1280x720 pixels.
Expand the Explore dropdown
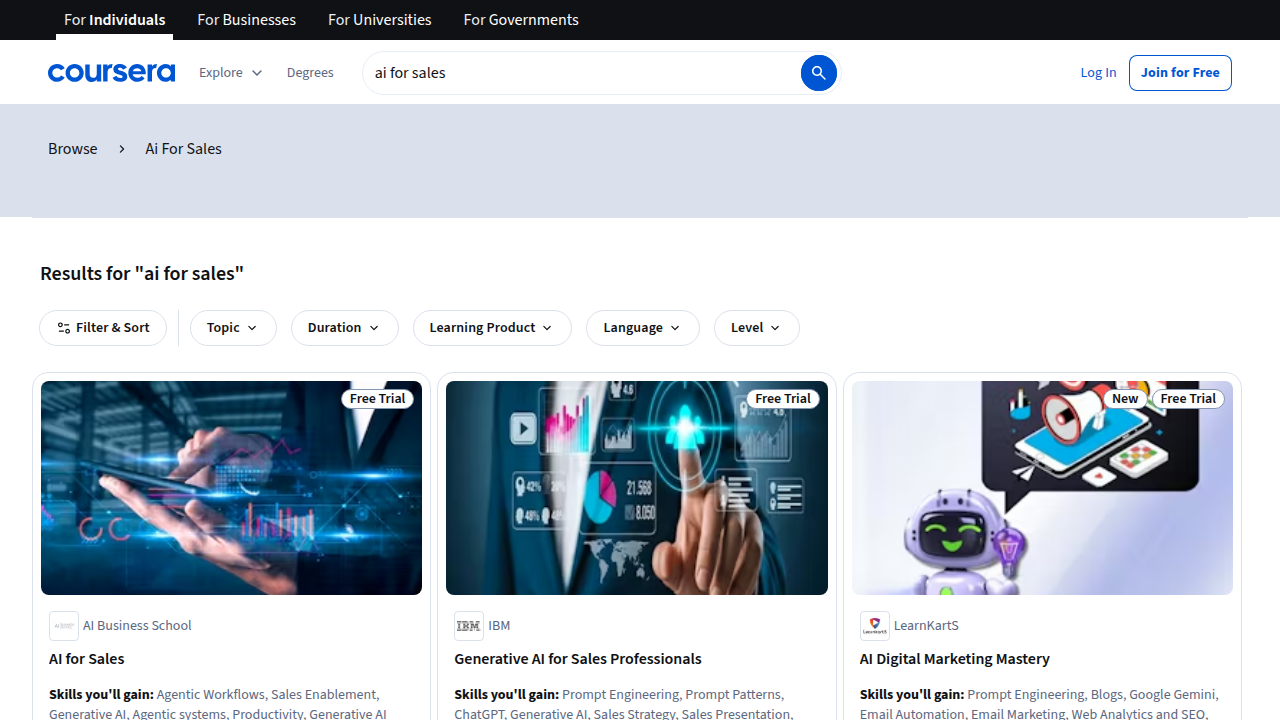point(231,73)
